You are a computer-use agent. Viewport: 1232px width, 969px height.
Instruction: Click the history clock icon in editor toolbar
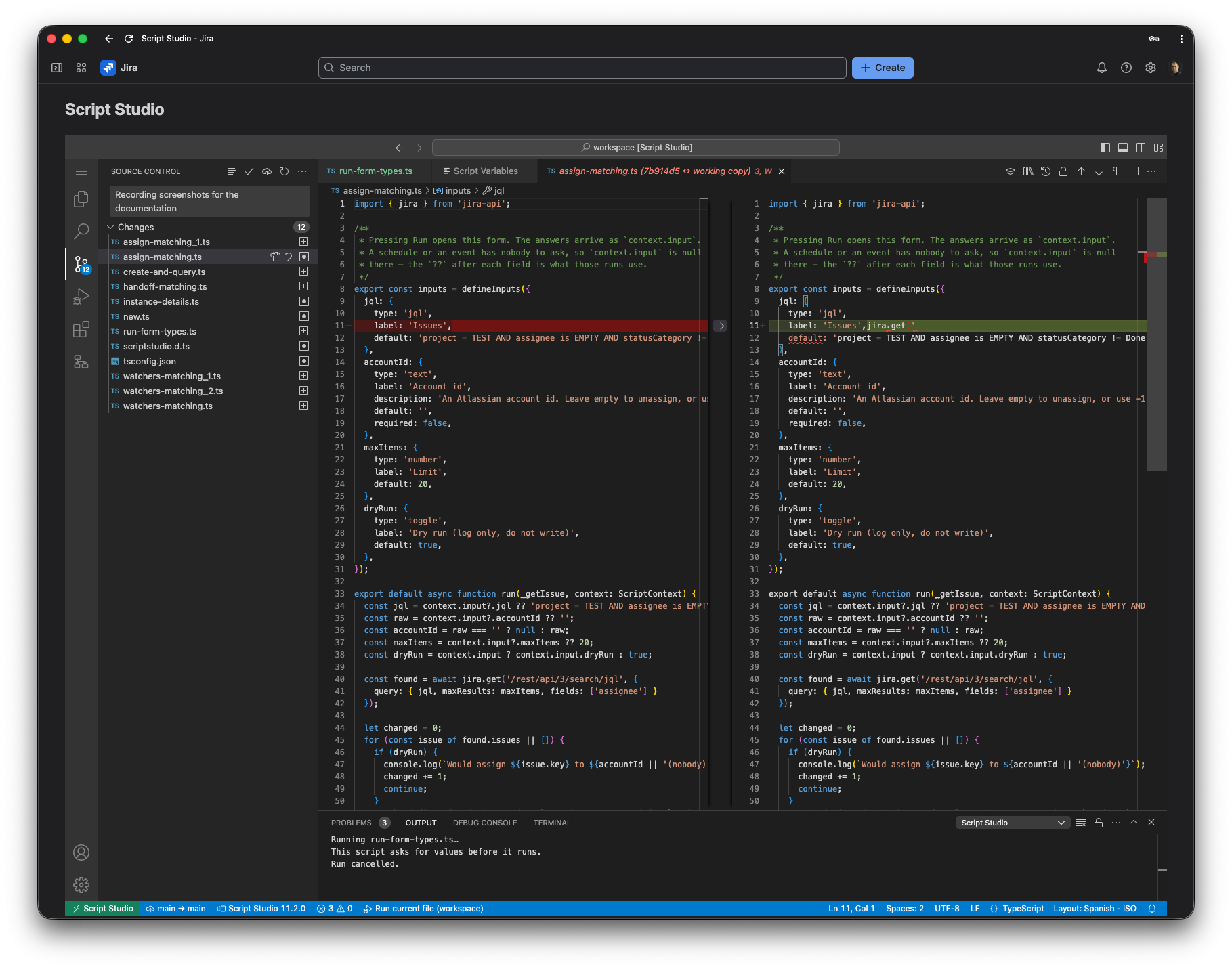1046,171
